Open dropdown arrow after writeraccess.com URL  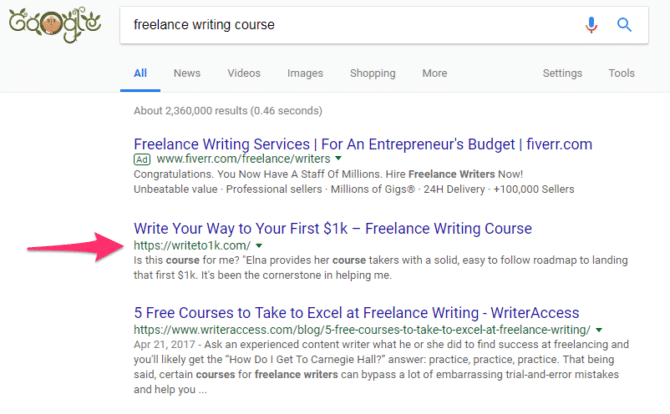[599, 330]
